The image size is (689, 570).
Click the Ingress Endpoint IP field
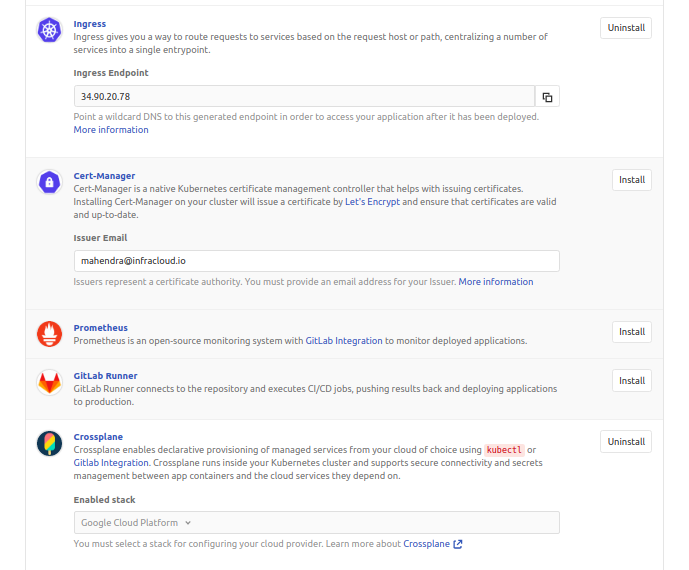(x=304, y=97)
